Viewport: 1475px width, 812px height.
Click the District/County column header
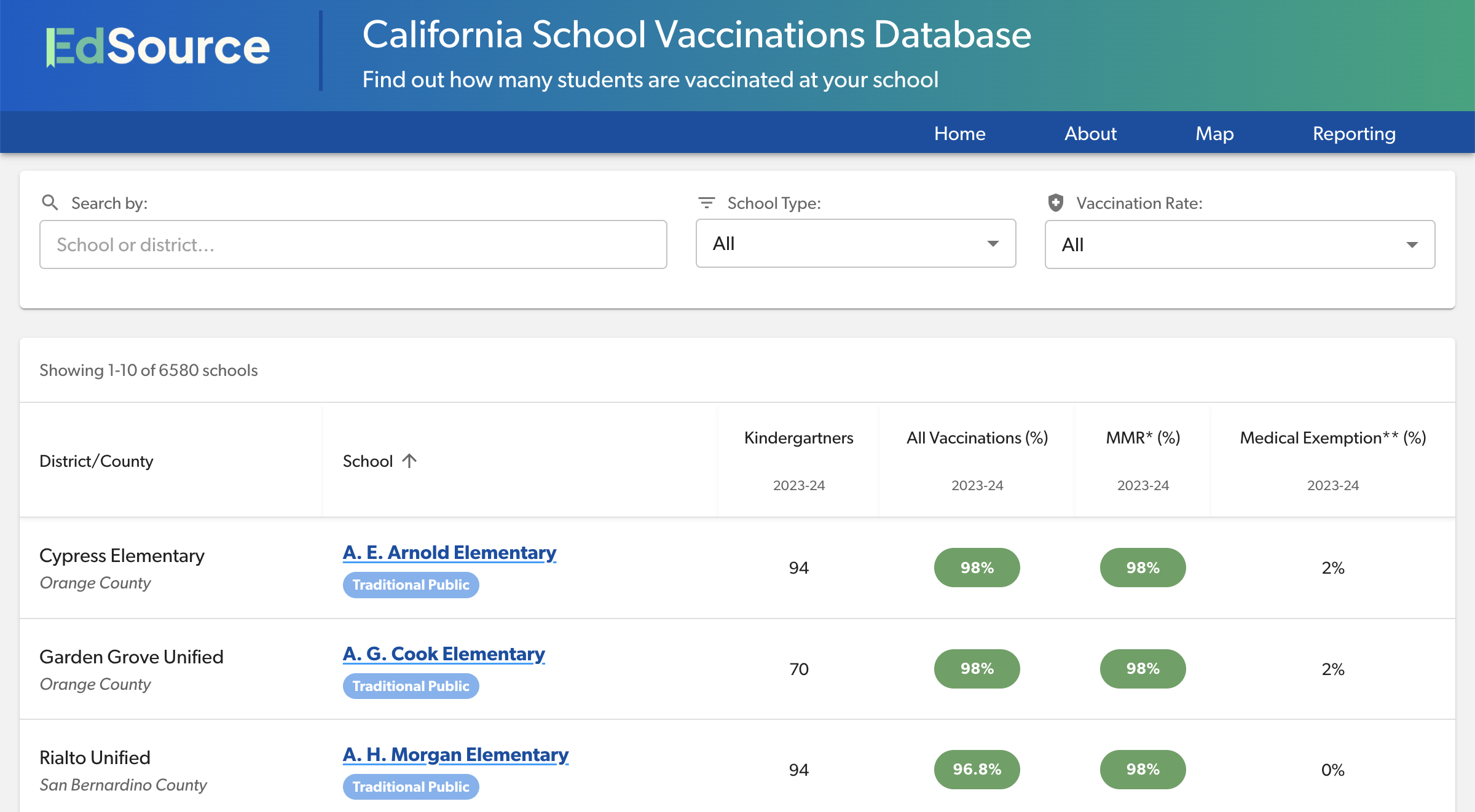point(96,460)
